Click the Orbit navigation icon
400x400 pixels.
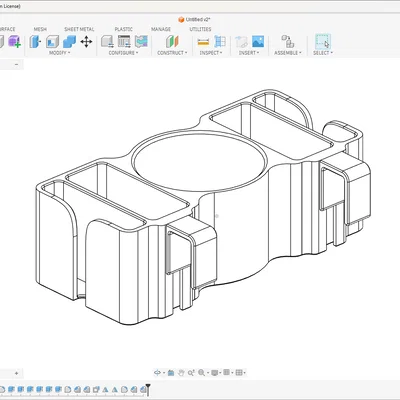point(157,373)
